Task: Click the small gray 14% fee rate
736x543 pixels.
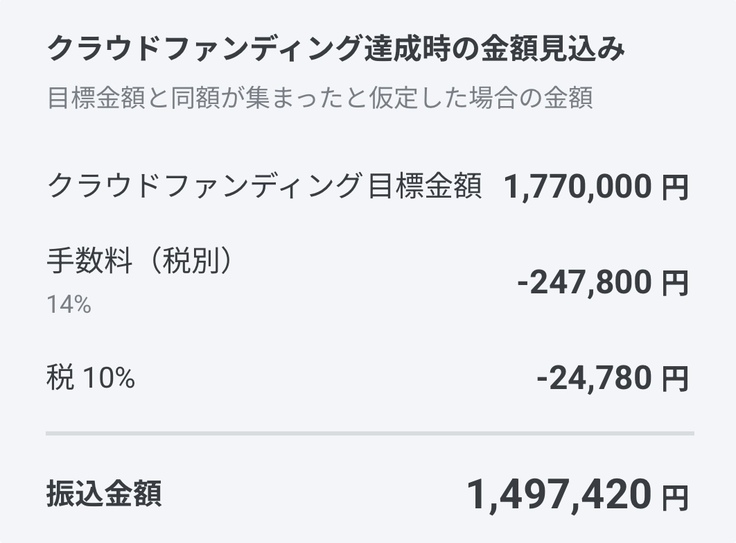Action: point(69,304)
